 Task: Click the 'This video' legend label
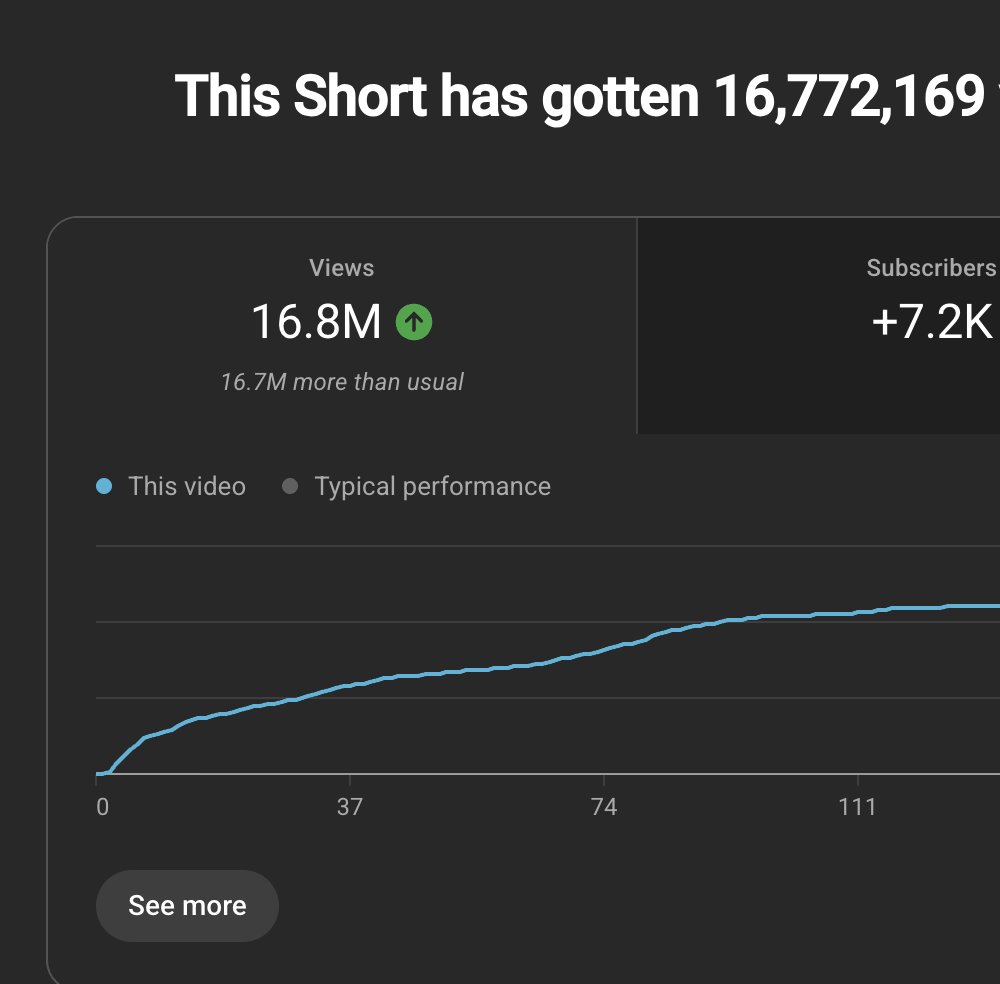pyautogui.click(x=187, y=486)
